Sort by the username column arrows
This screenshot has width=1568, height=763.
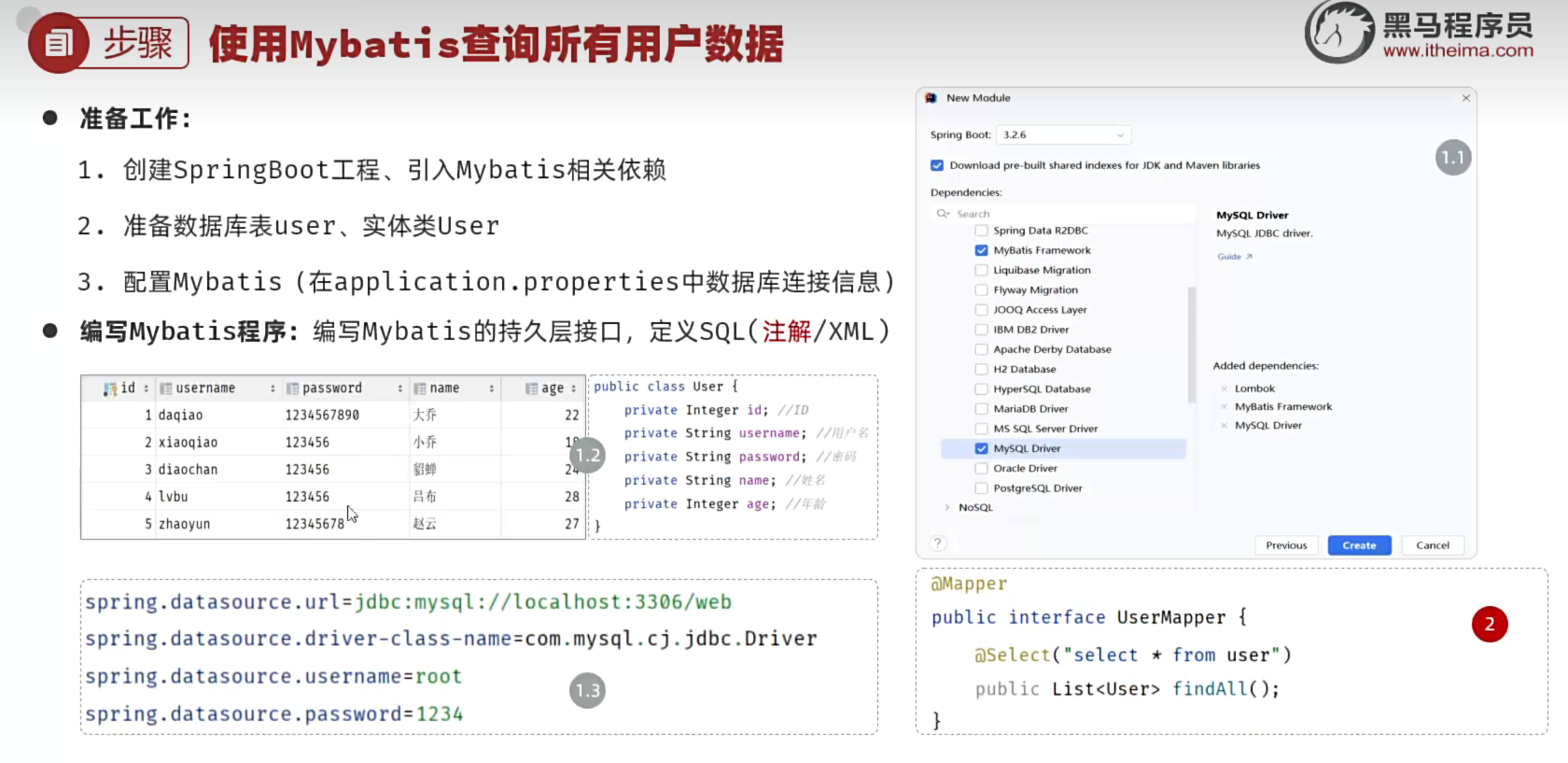[x=273, y=389]
